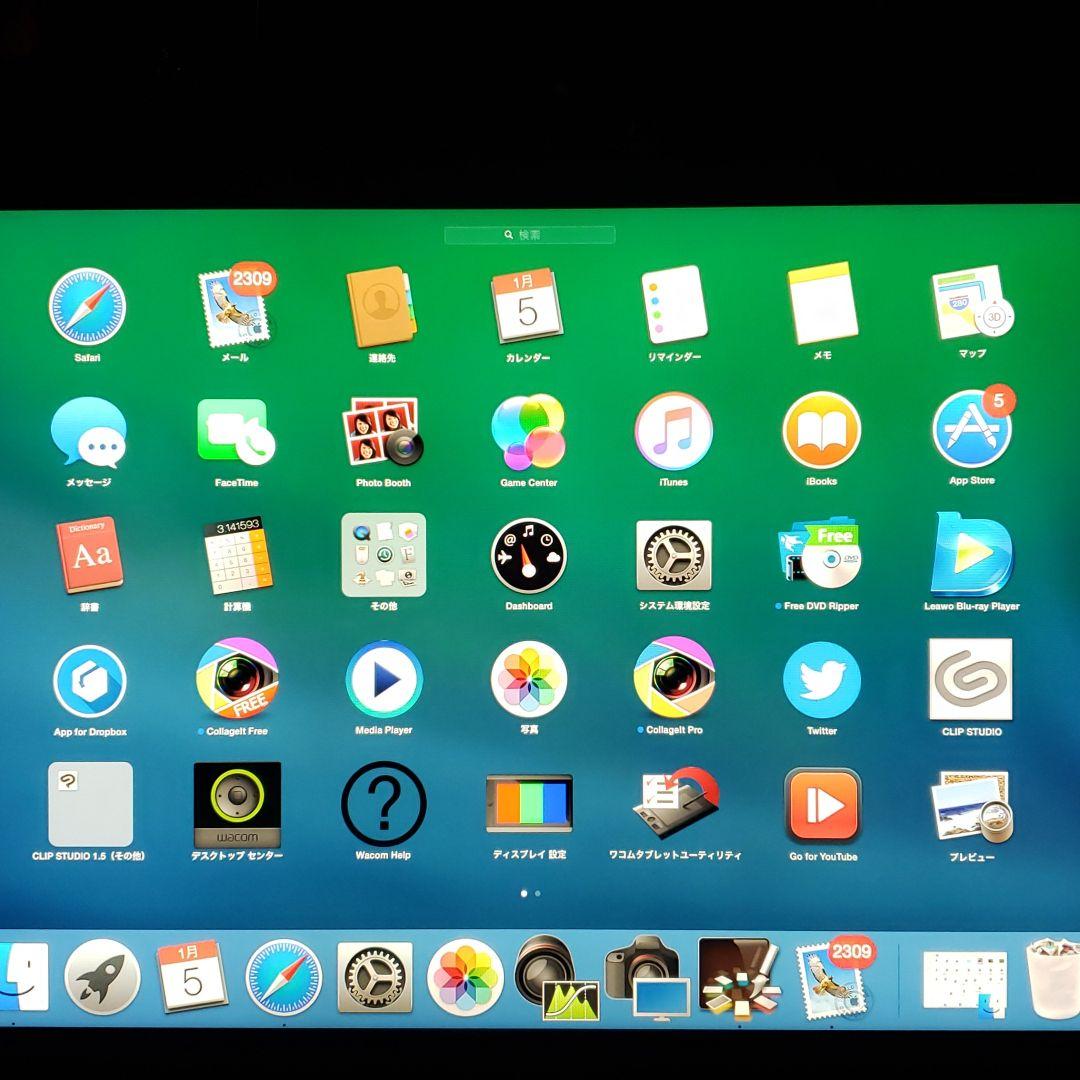Launch iTunes from Launchpad
The width and height of the screenshot is (1080, 1080).
click(x=673, y=431)
